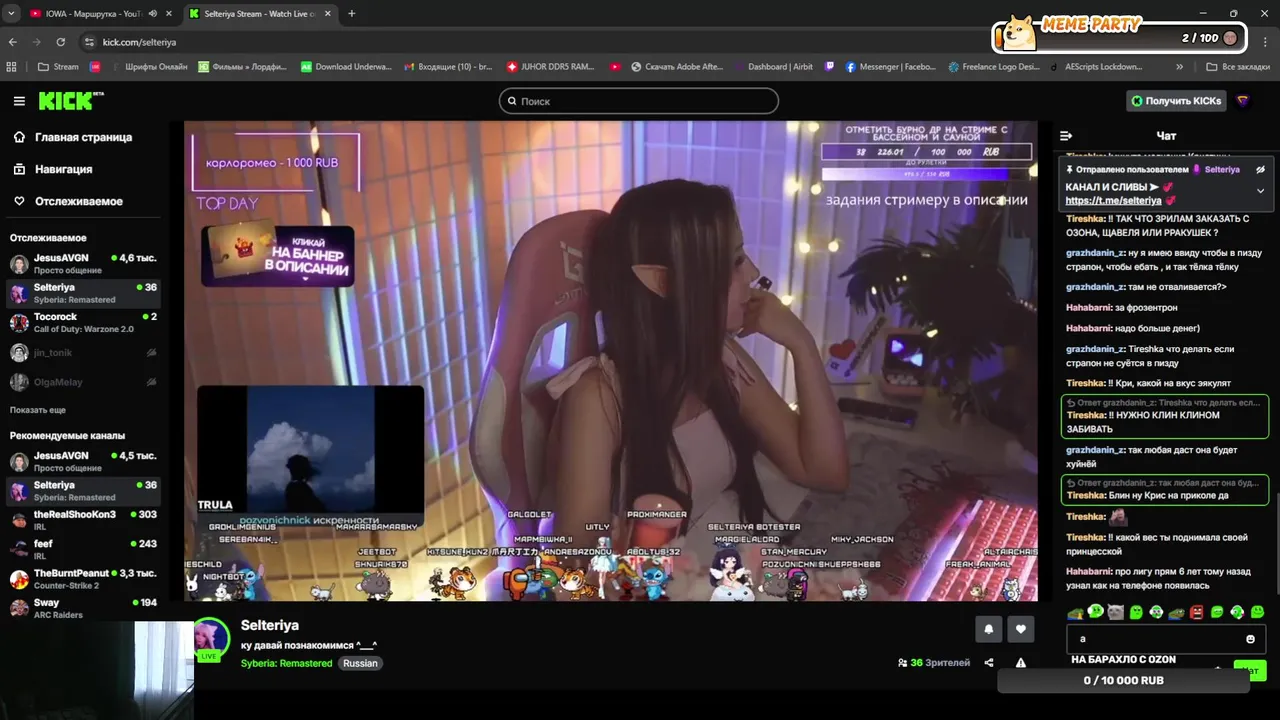Viewport: 1280px width, 720px height.
Task: Click viewer count 36 Зрителей
Action: click(934, 663)
